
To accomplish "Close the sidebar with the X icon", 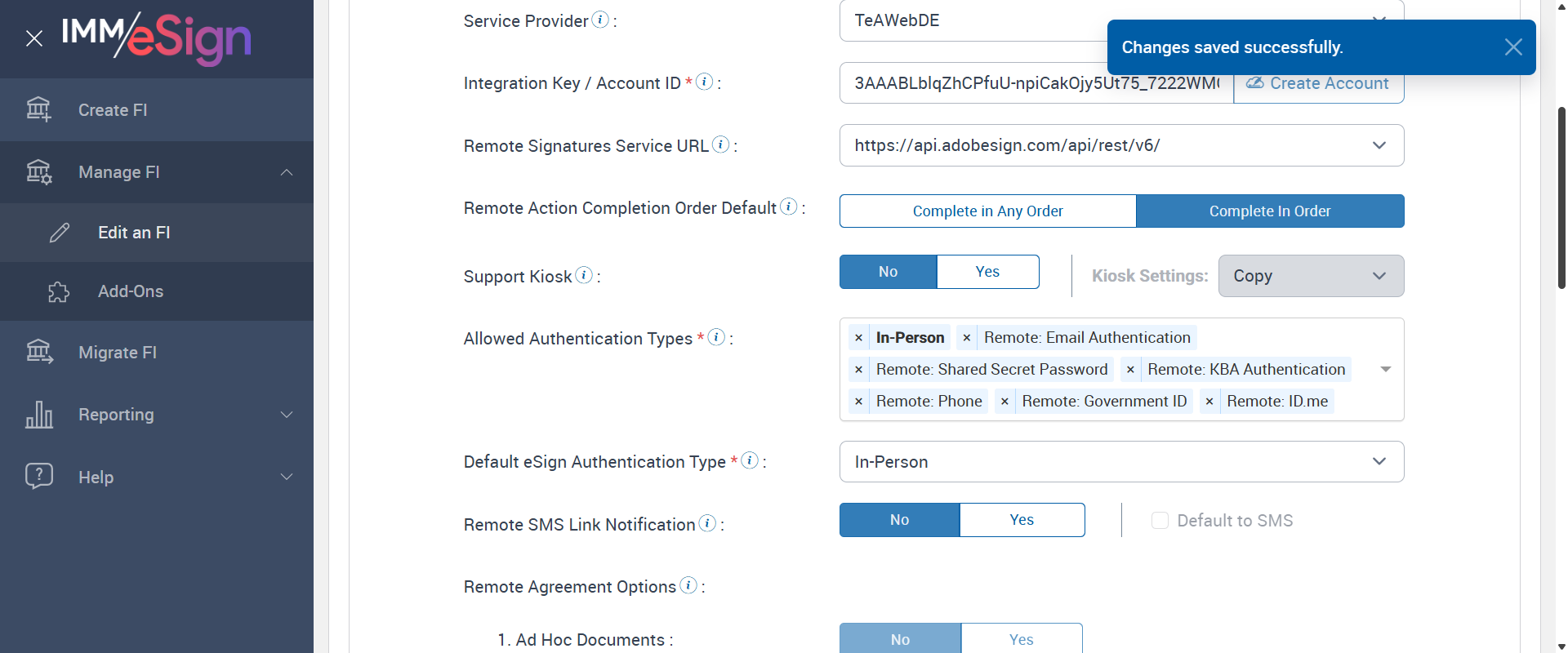I will [x=34, y=38].
